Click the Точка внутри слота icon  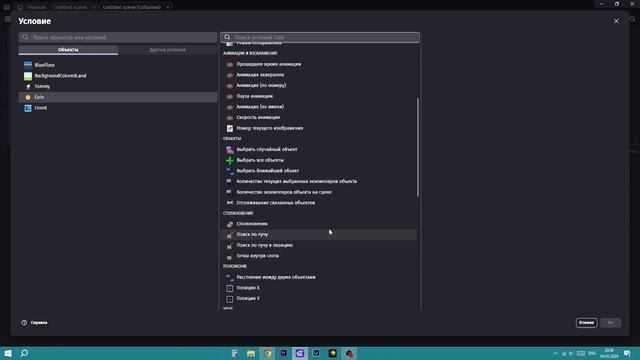pyautogui.click(x=230, y=256)
